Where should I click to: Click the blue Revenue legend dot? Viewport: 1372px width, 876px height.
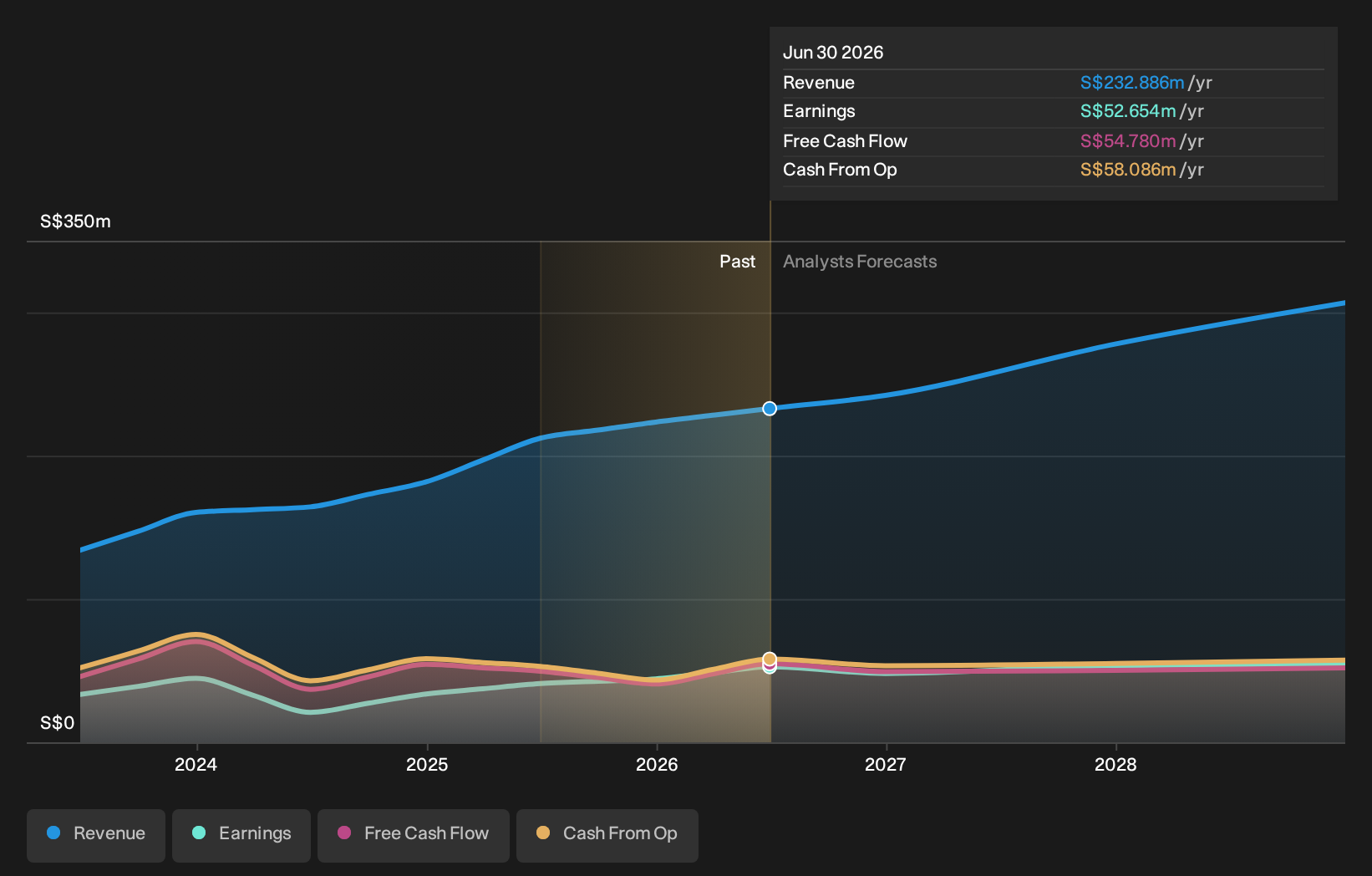pyautogui.click(x=53, y=833)
